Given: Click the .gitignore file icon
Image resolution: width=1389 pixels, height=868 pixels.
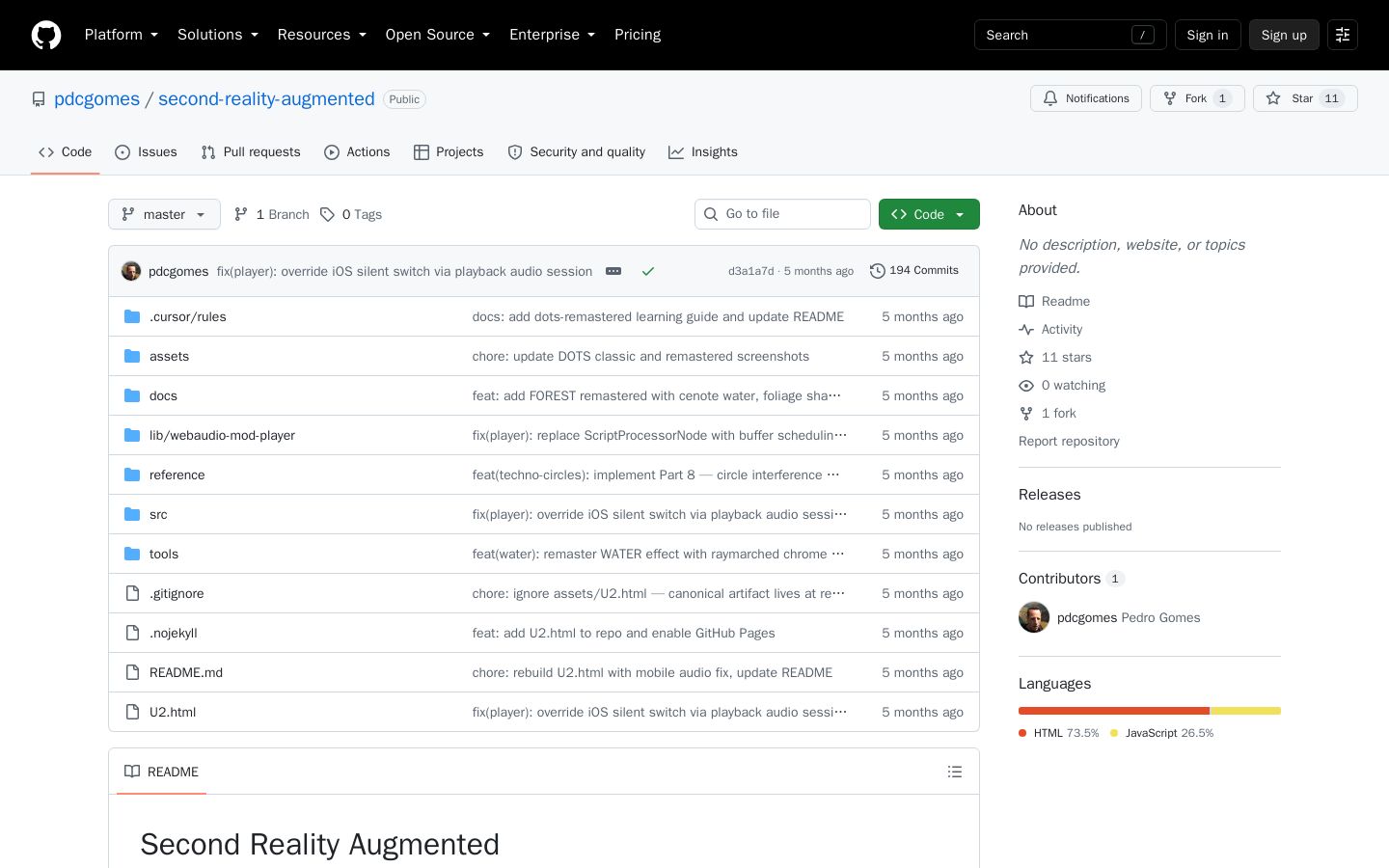Looking at the screenshot, I should tap(132, 593).
